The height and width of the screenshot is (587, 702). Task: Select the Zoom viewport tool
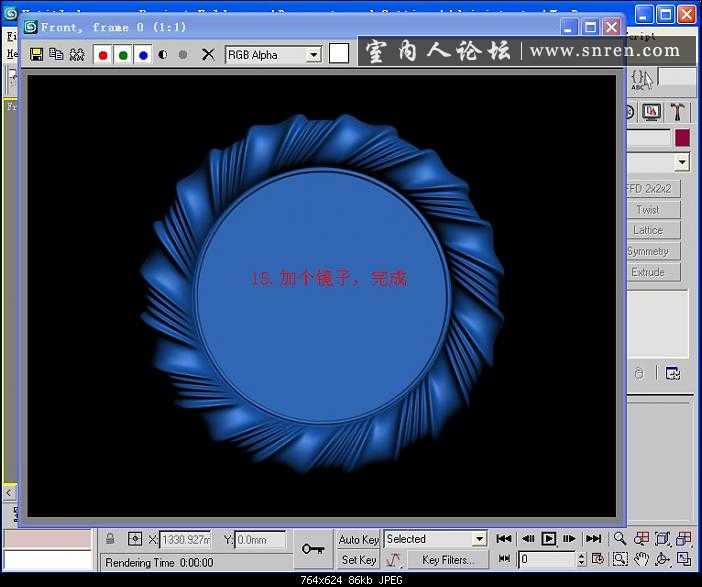[620, 539]
